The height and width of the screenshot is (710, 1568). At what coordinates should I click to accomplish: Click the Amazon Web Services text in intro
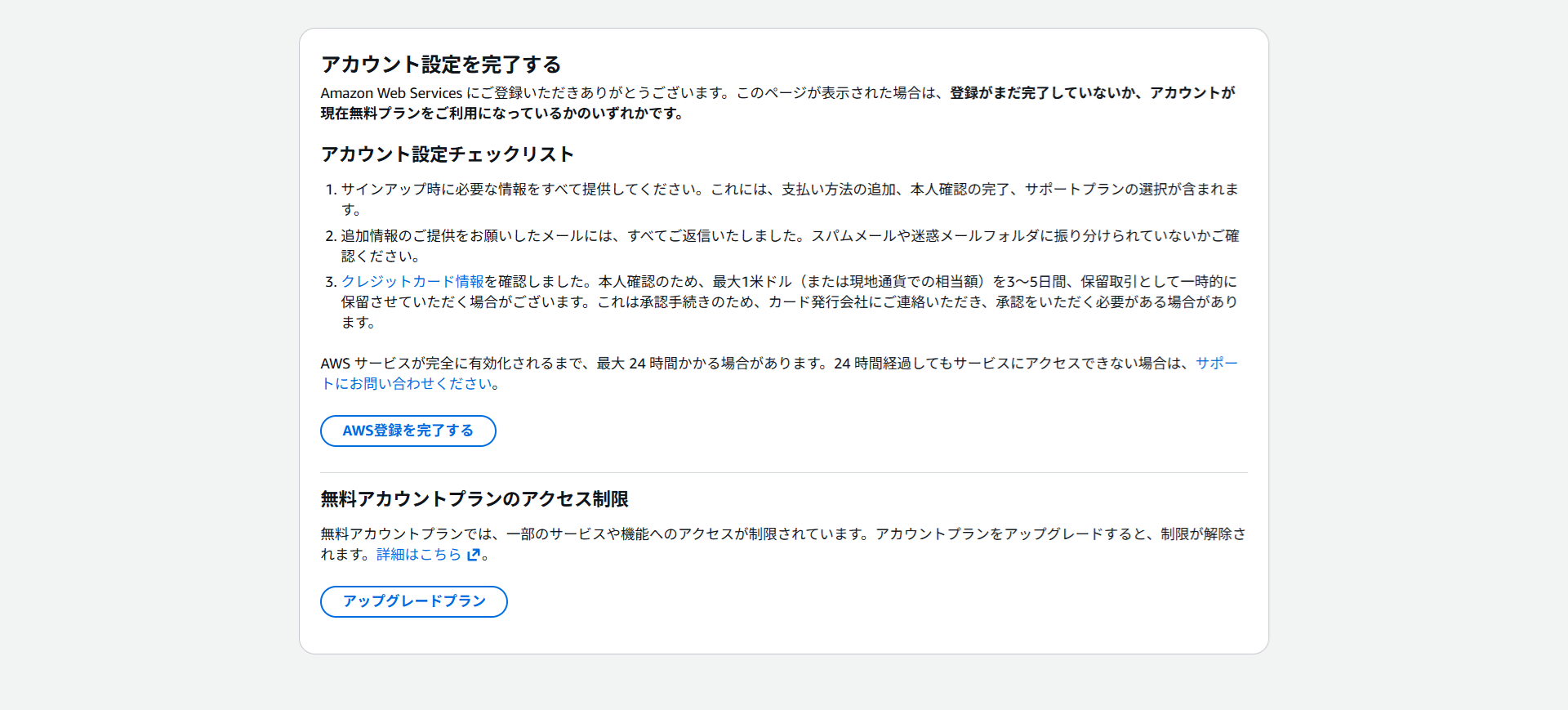(x=391, y=93)
